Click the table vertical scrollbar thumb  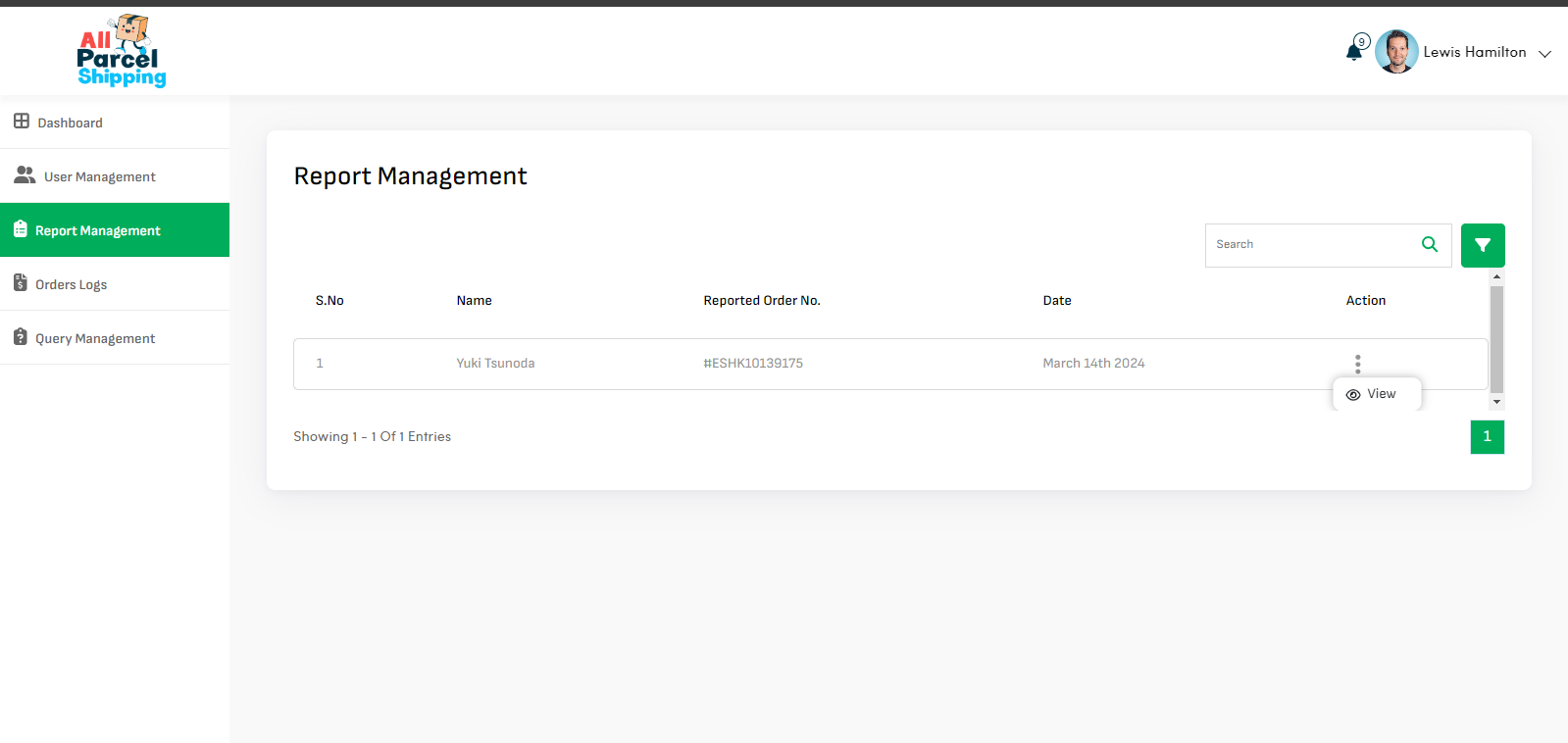1496,338
